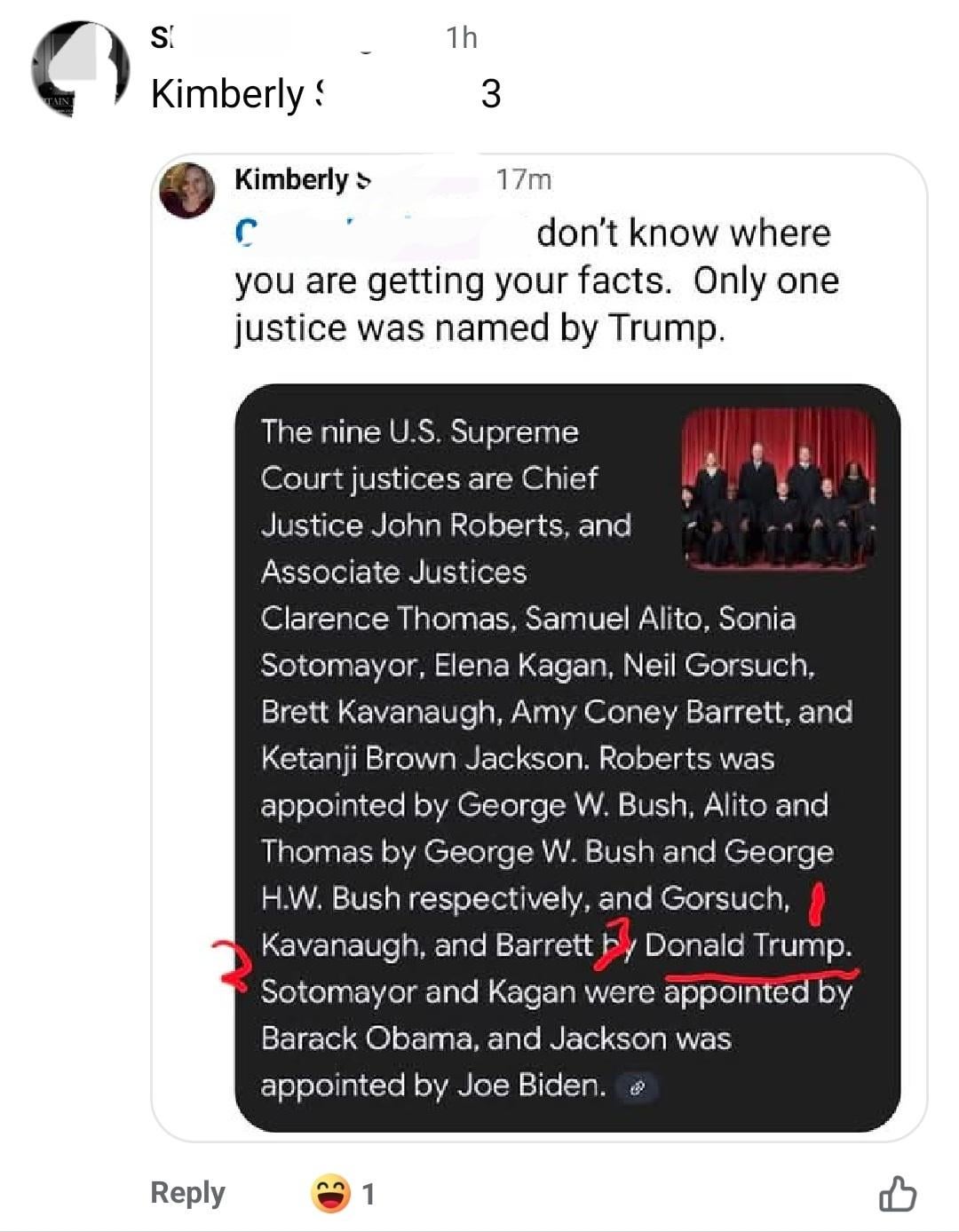Click the thumbs-up Like icon
This screenshot has height=1232, width=959.
pos(897,1194)
